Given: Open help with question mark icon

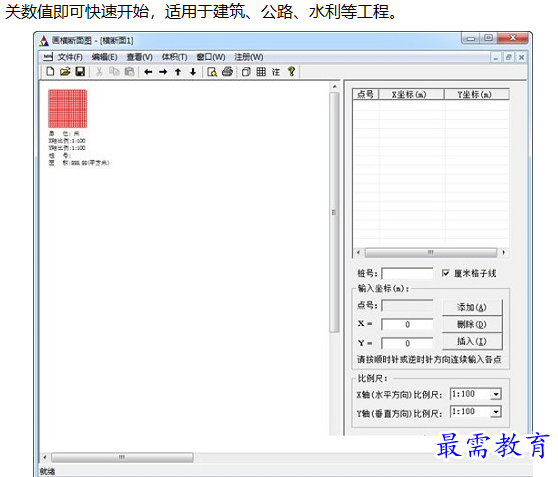Looking at the screenshot, I should tap(291, 72).
